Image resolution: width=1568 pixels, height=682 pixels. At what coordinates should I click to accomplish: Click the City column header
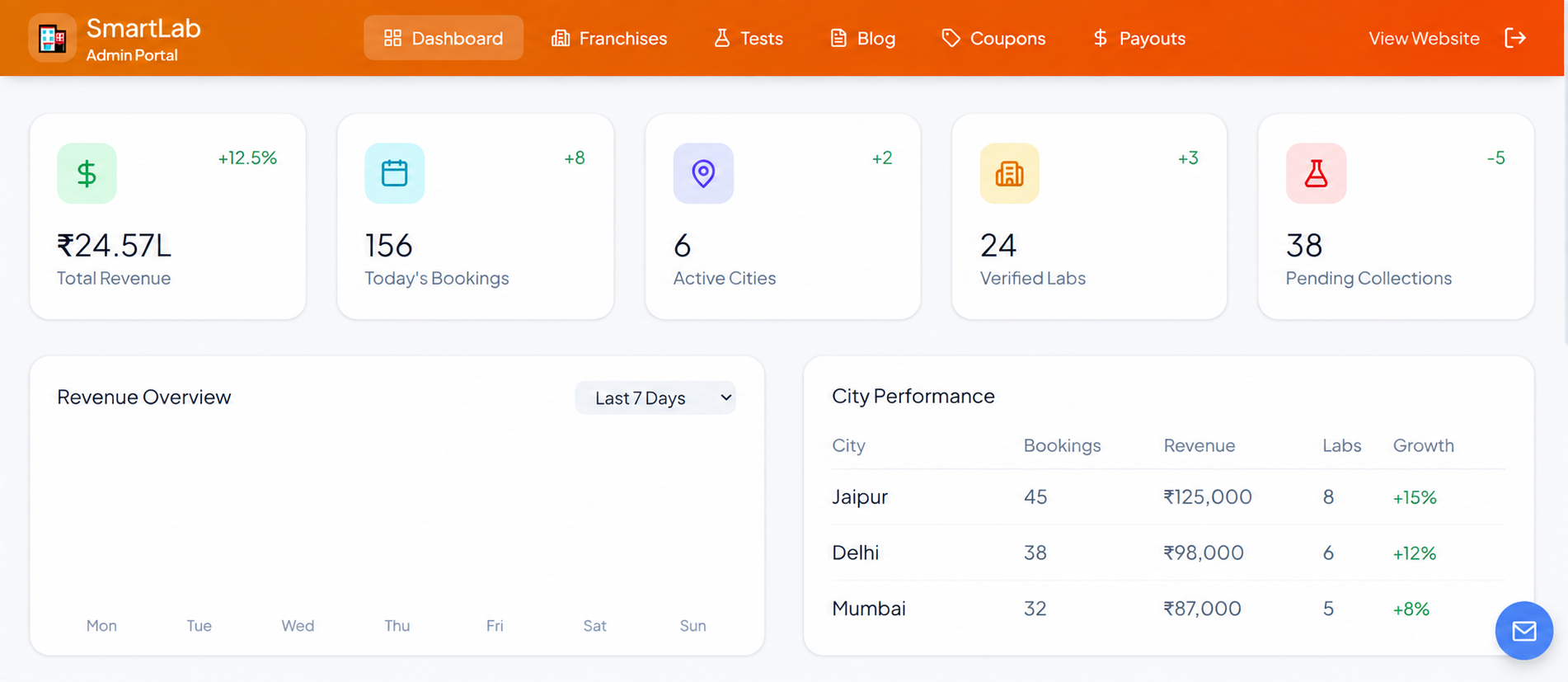click(848, 445)
